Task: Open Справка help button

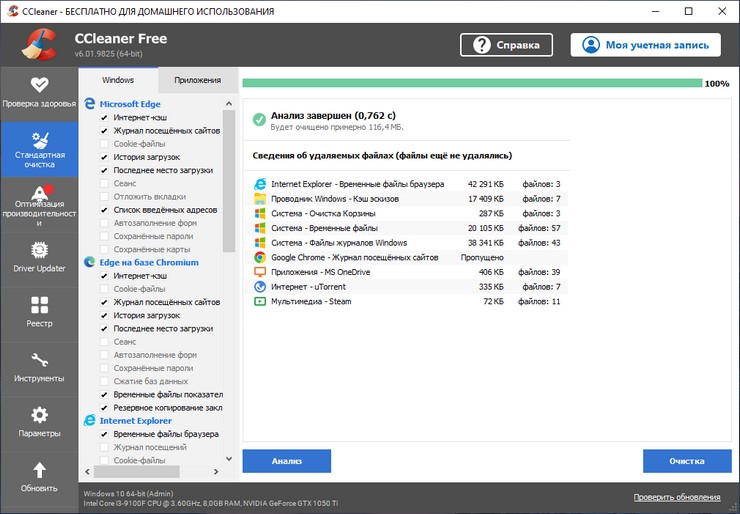Action: pyautogui.click(x=506, y=45)
